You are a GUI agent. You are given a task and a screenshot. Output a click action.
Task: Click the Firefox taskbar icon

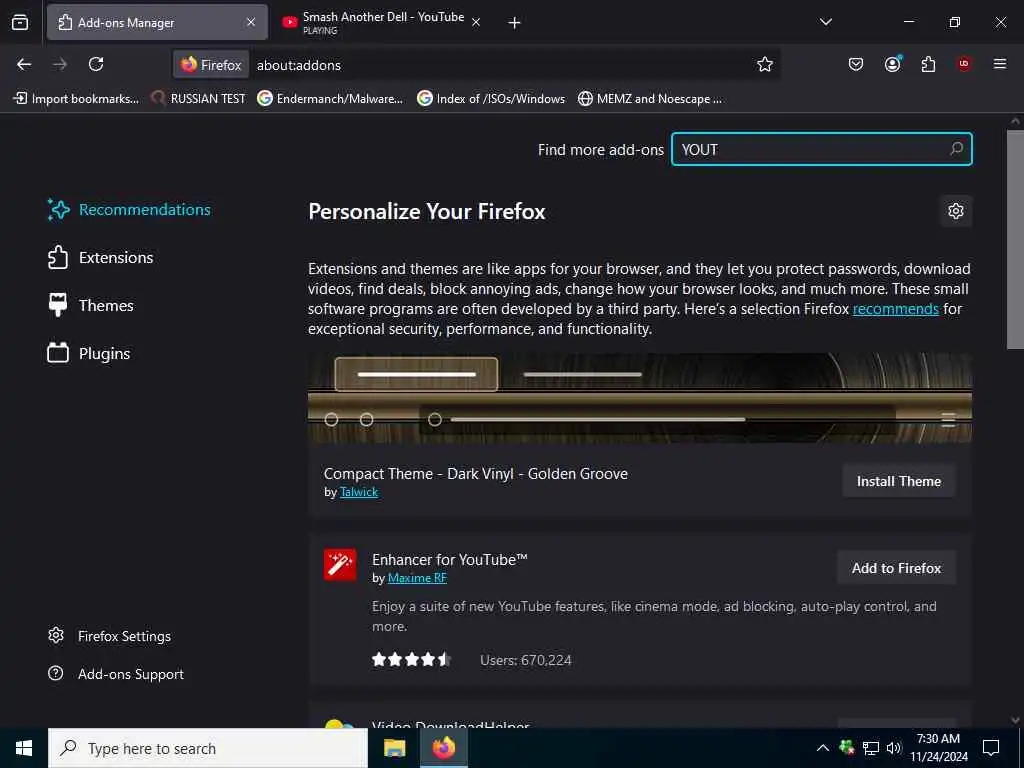444,748
